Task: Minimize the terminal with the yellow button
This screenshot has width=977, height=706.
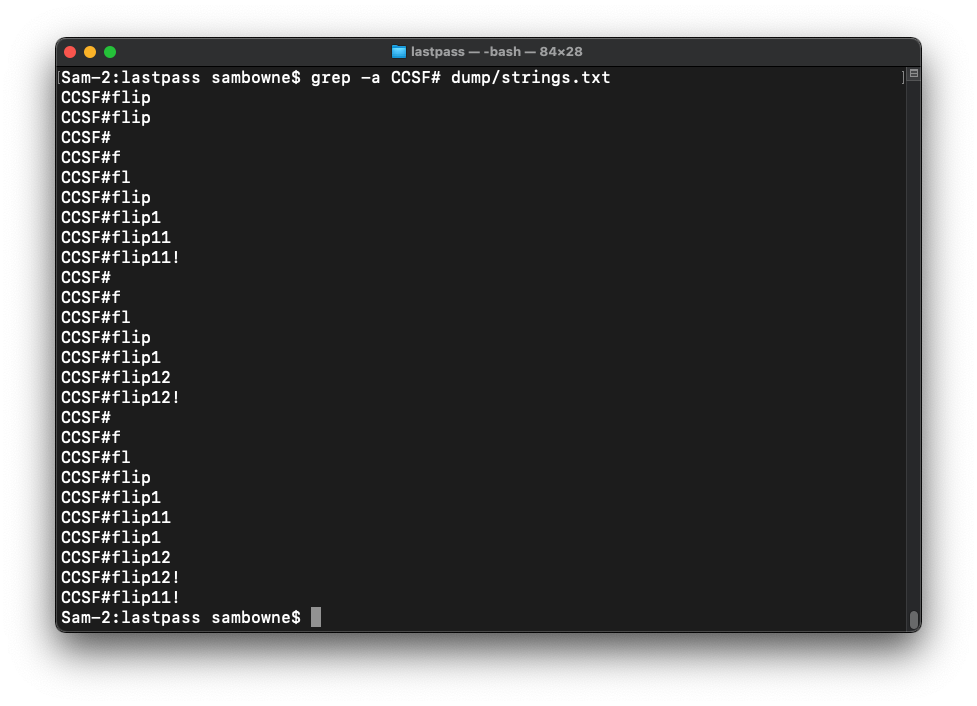Action: click(x=90, y=52)
